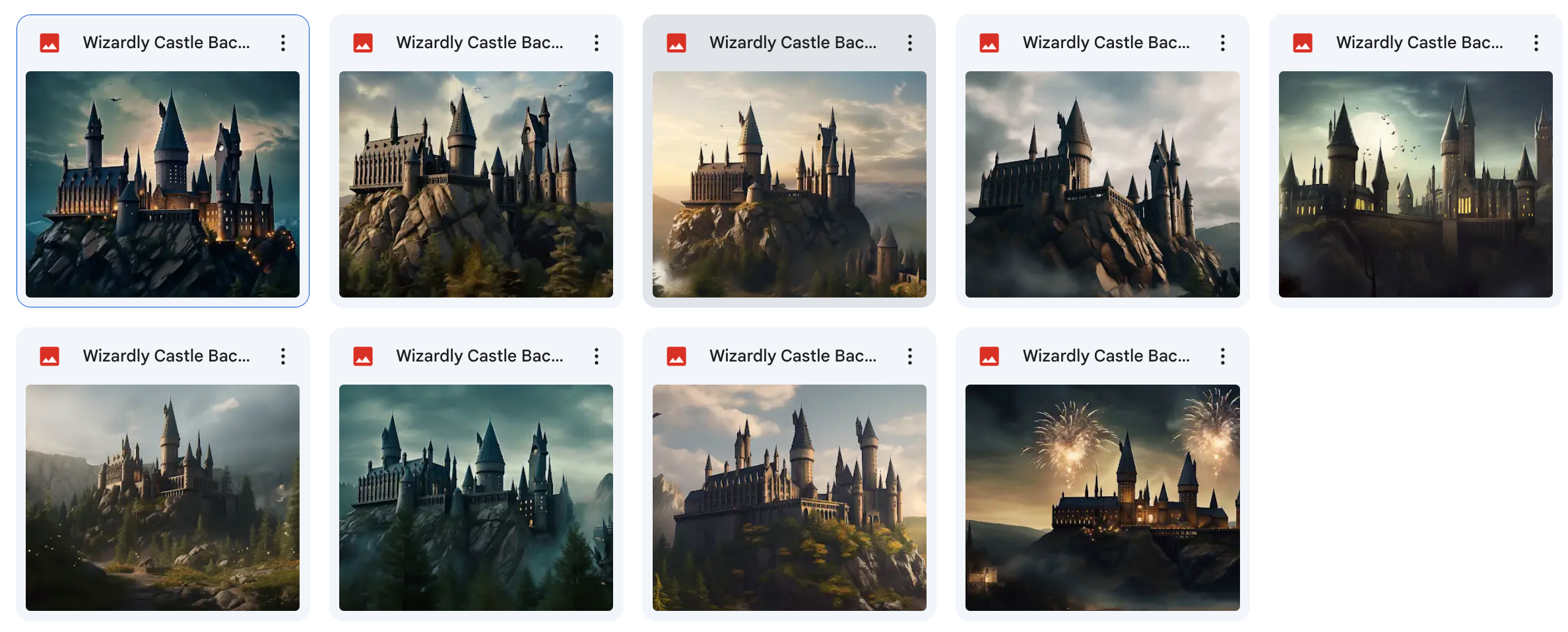Screen dimensions: 1568x632
Task: Click the image file icon on the moonlit glowing castle card
Action: pos(1301,42)
